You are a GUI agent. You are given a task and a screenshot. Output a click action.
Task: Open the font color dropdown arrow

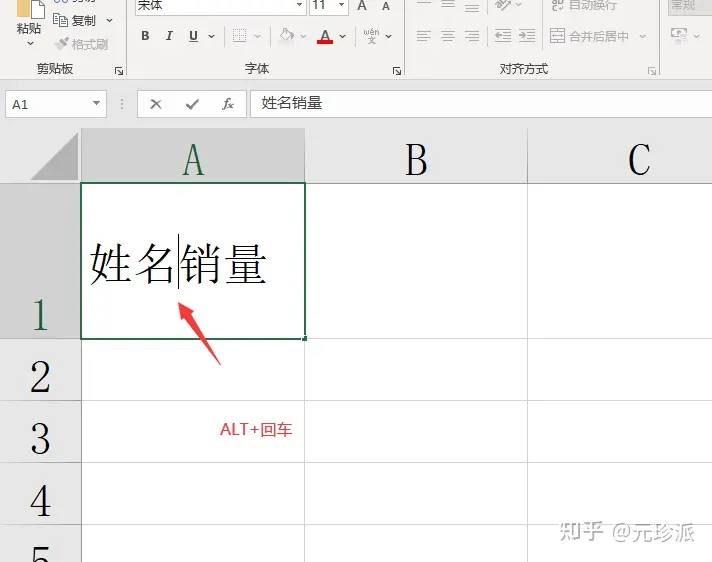[343, 36]
